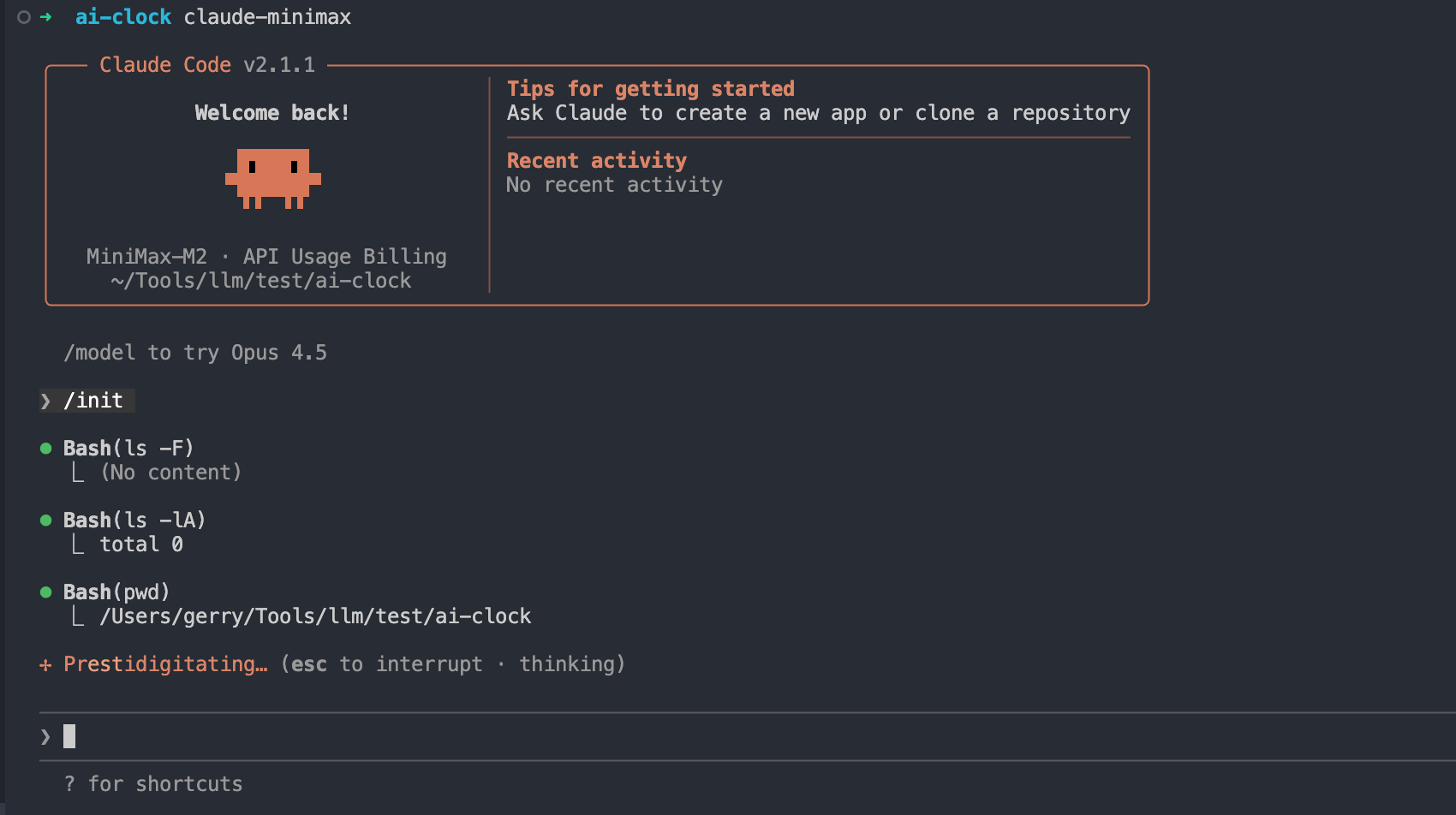
Task: Select the 'Recent activity' heading
Action: click(x=596, y=161)
